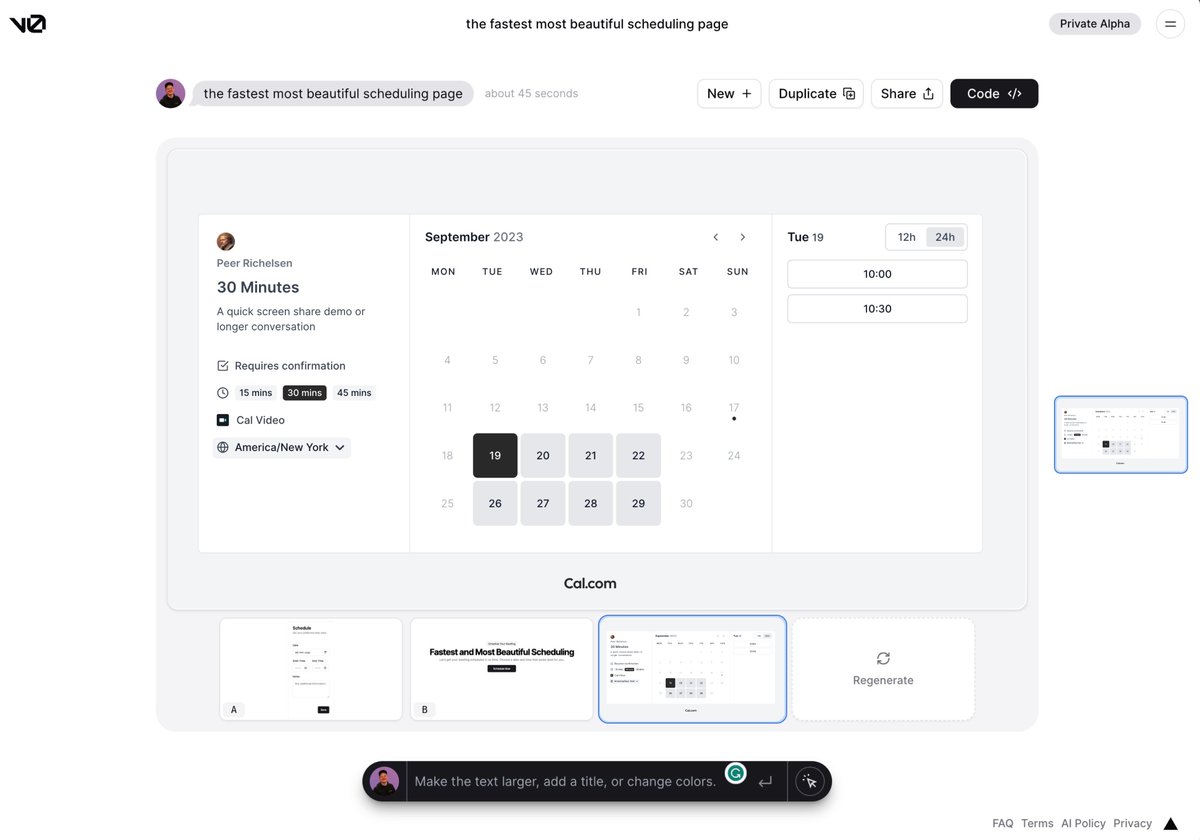The image size is (1200, 840).
Task: Select September 20 in calendar
Action: 543,455
